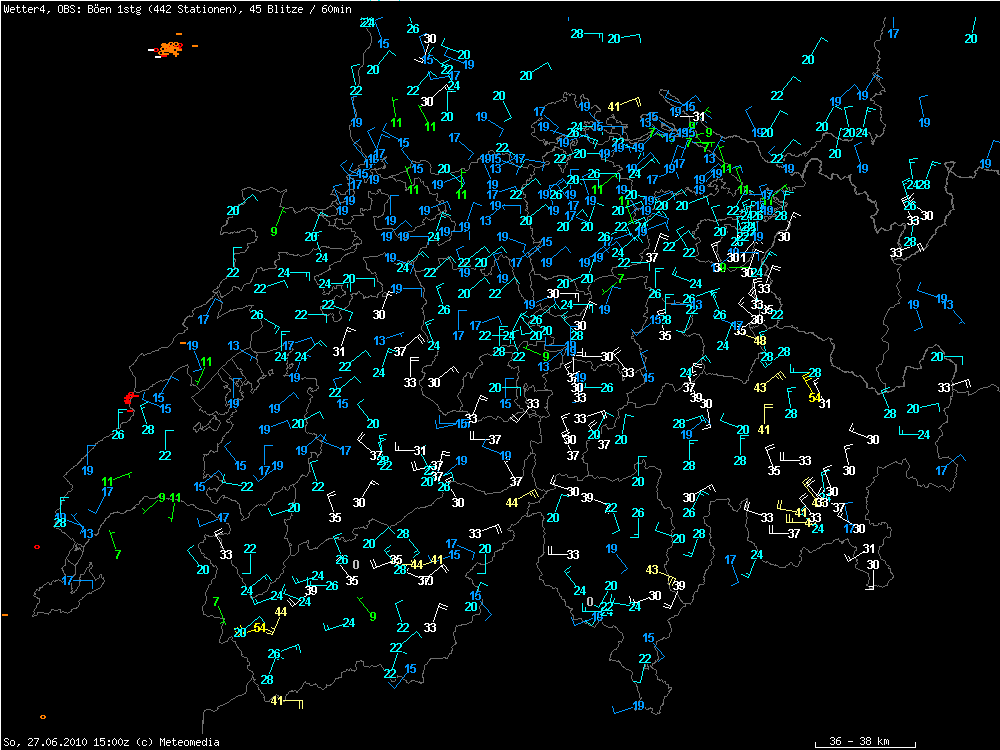Select the yellow 43 marker beside white 39
This screenshot has height=750, width=1000.
[x=652, y=569]
